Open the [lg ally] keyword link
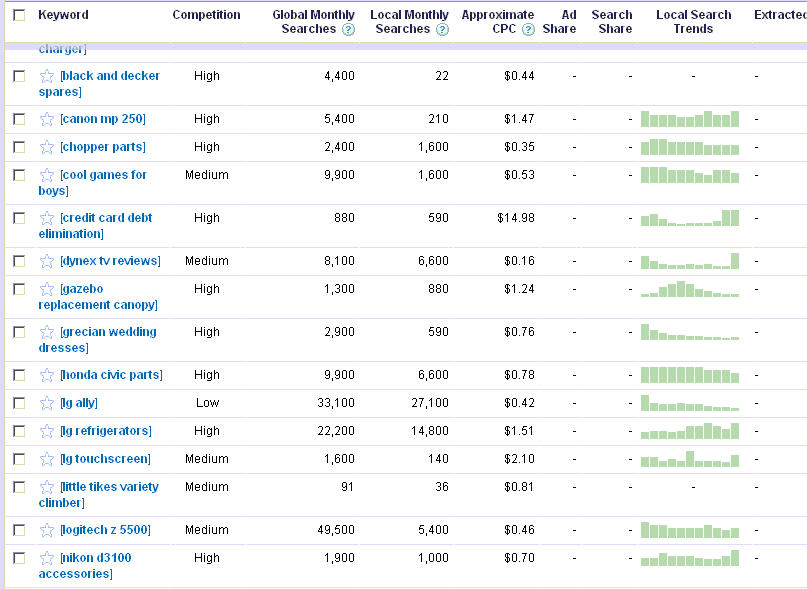 point(79,403)
